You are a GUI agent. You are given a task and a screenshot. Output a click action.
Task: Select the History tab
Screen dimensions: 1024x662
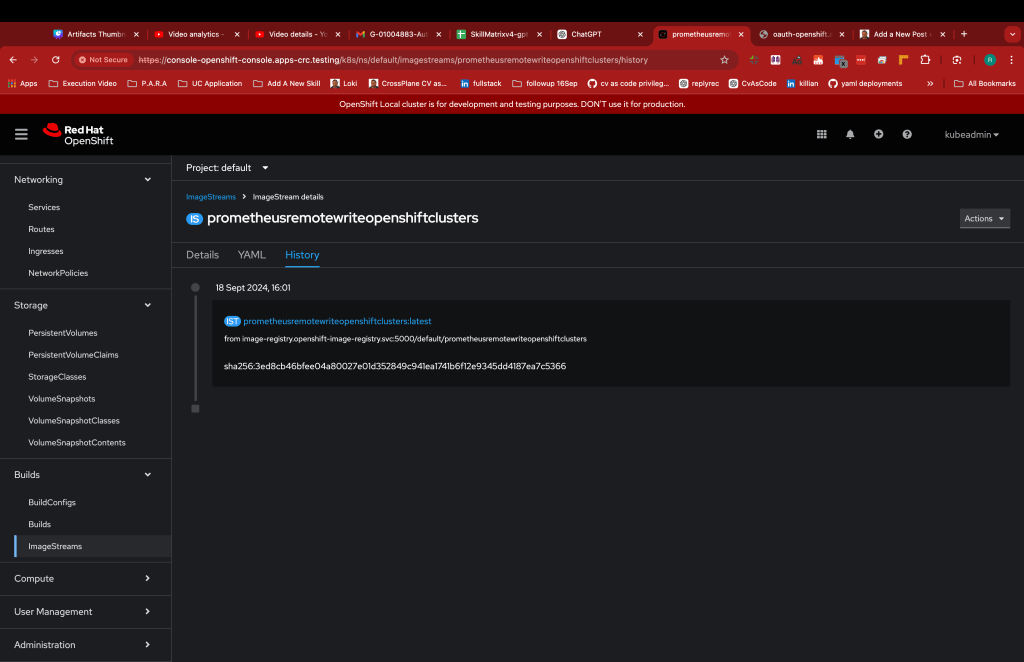pyautogui.click(x=302, y=255)
